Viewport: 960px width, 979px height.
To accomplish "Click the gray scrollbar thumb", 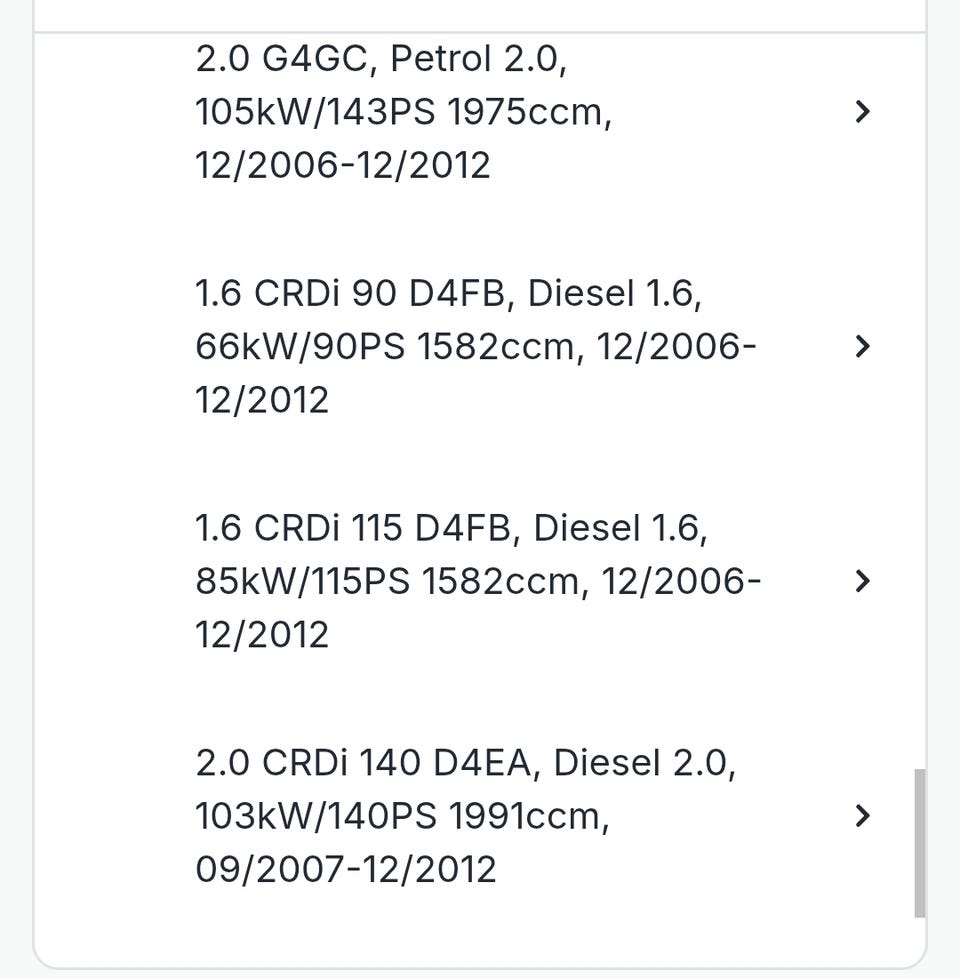I will [920, 842].
